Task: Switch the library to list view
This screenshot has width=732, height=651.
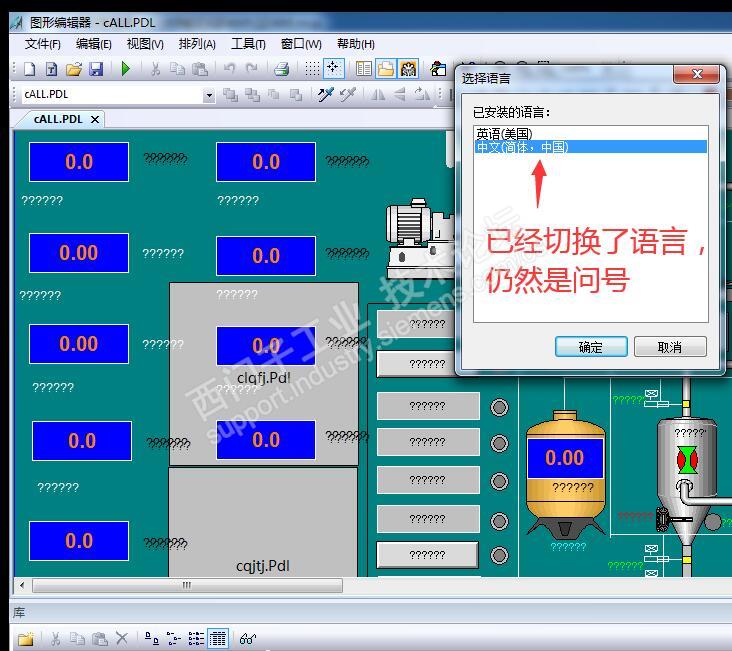Action: pyautogui.click(x=196, y=638)
